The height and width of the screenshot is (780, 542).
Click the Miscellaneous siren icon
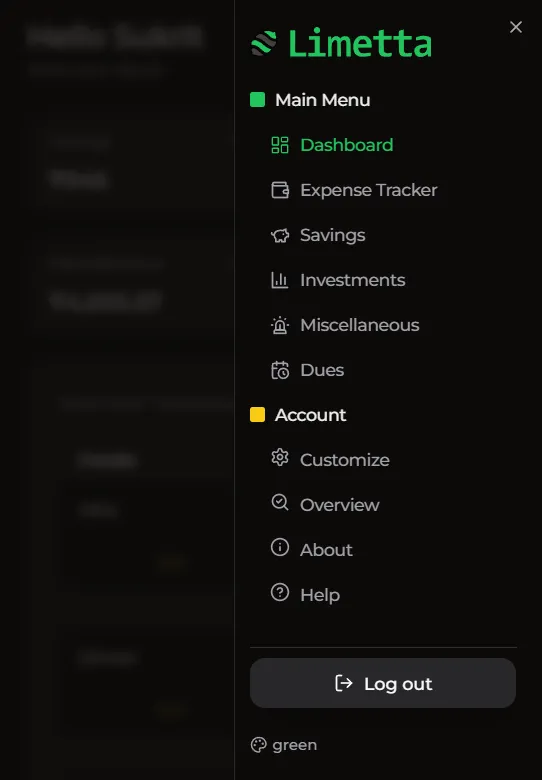coord(280,325)
